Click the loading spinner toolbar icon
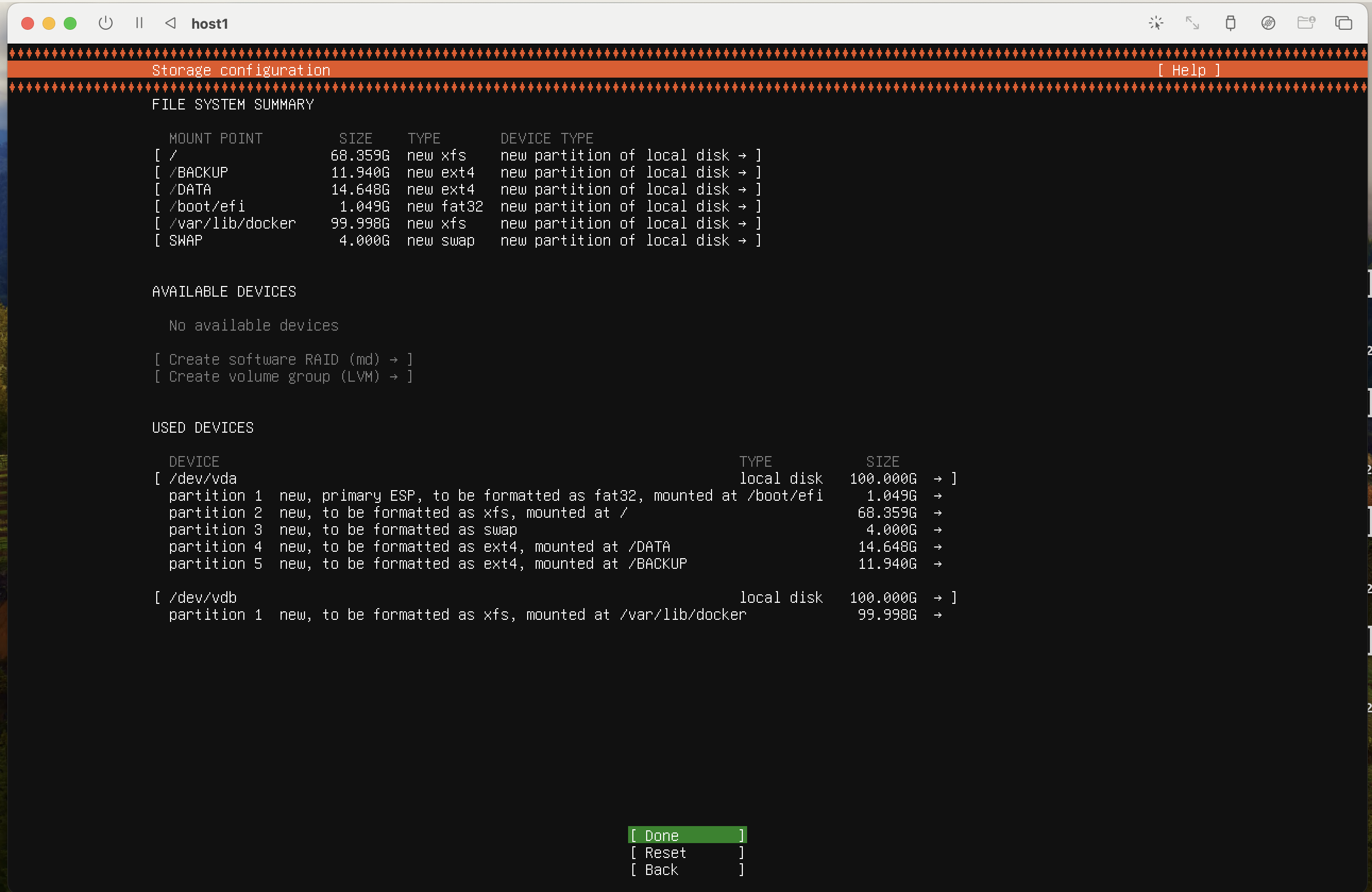Image resolution: width=1372 pixels, height=892 pixels. pyautogui.click(x=1156, y=23)
